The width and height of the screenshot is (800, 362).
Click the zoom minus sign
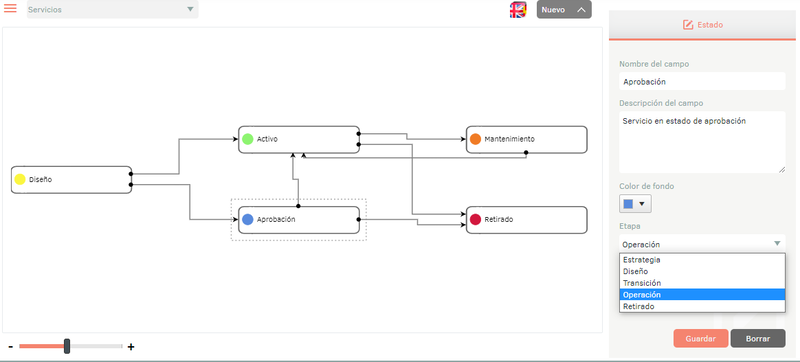[11, 347]
